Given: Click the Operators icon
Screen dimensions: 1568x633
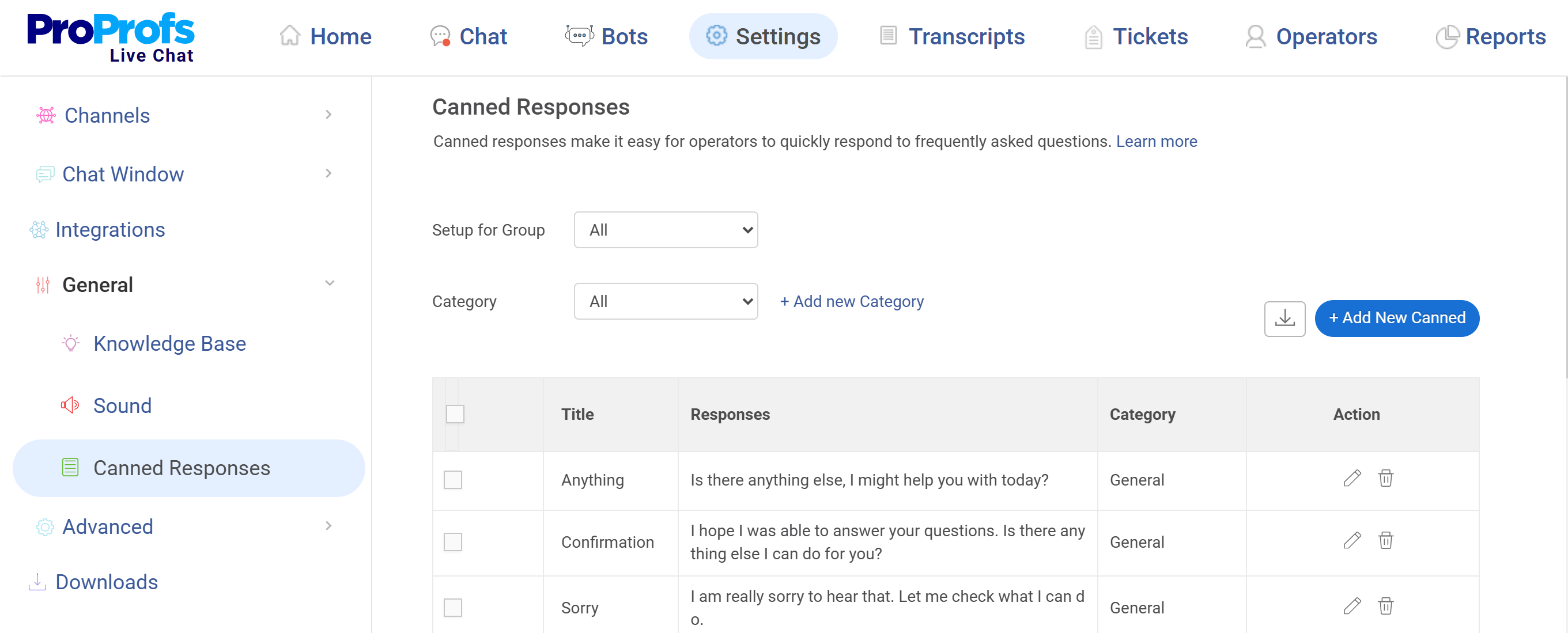Looking at the screenshot, I should point(1255,36).
